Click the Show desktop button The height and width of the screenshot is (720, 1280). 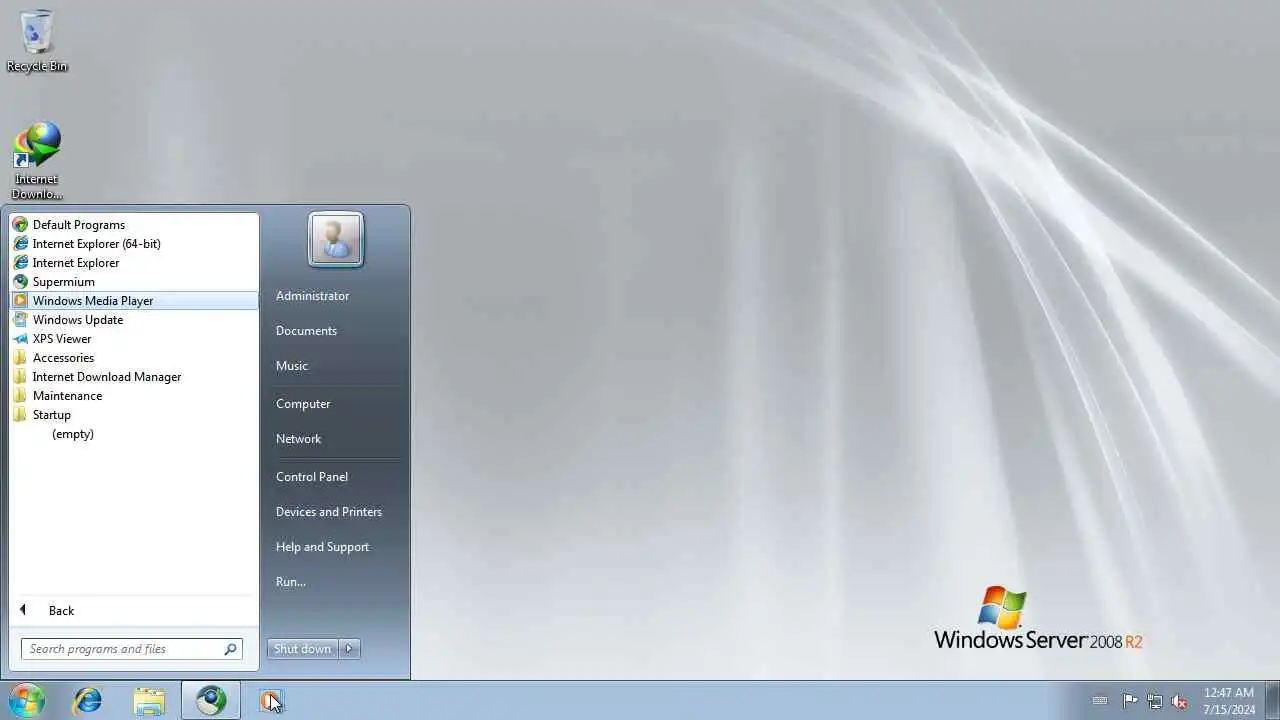1272,701
